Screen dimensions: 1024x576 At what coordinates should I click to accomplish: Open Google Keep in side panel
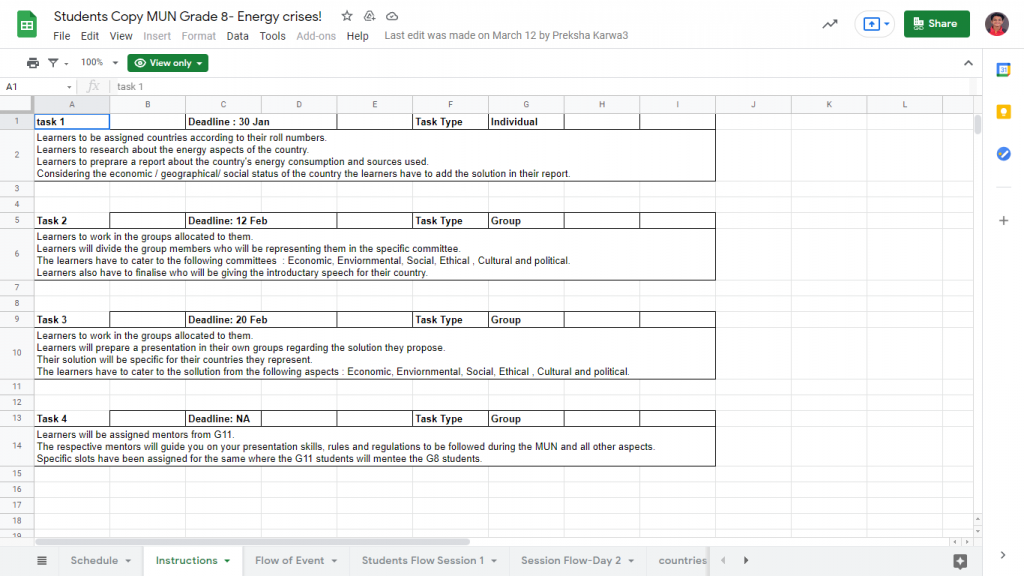click(x=1004, y=112)
